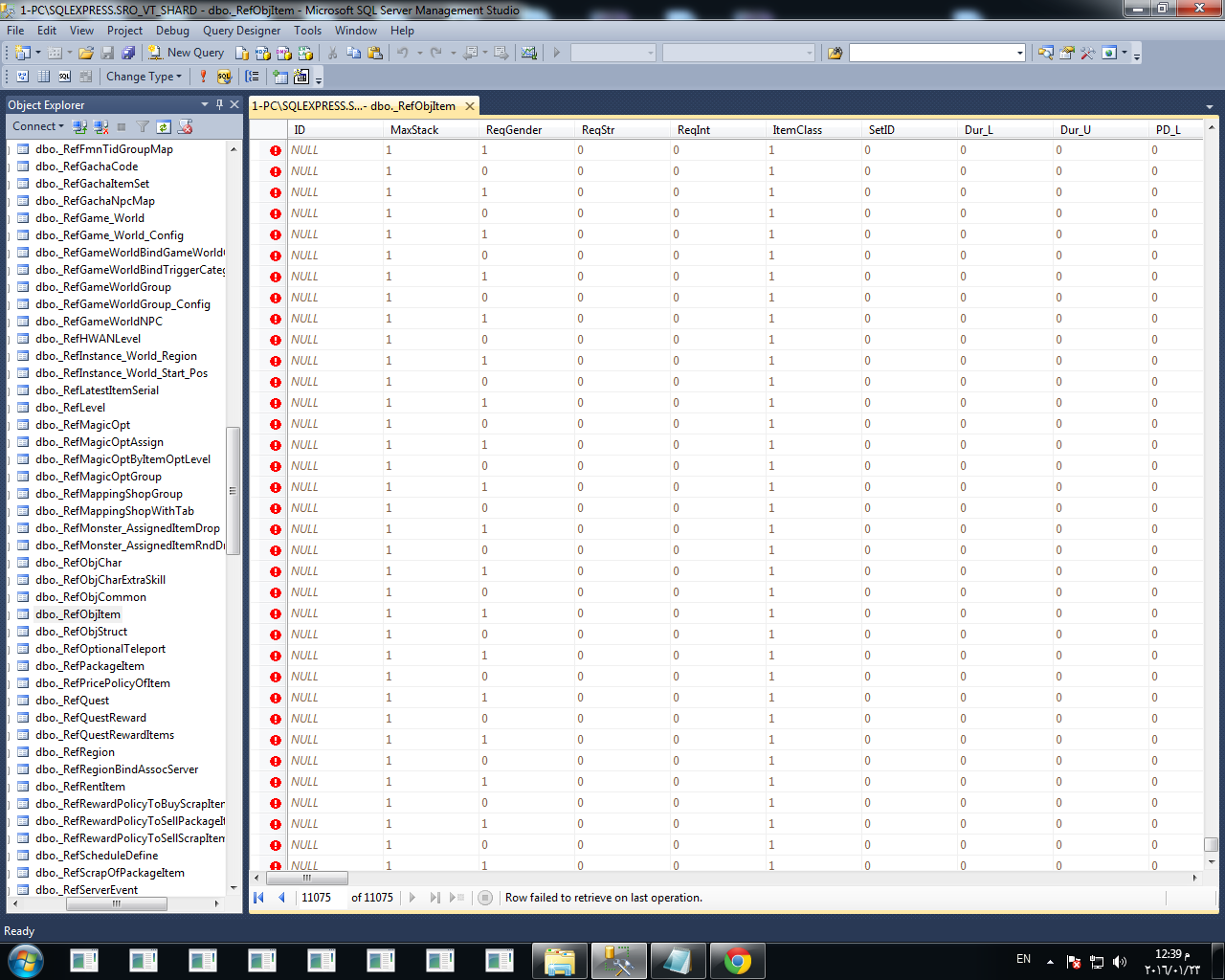Open the New Project dropdown arrow
Viewport: 1225px width, 980px height.
(38, 53)
